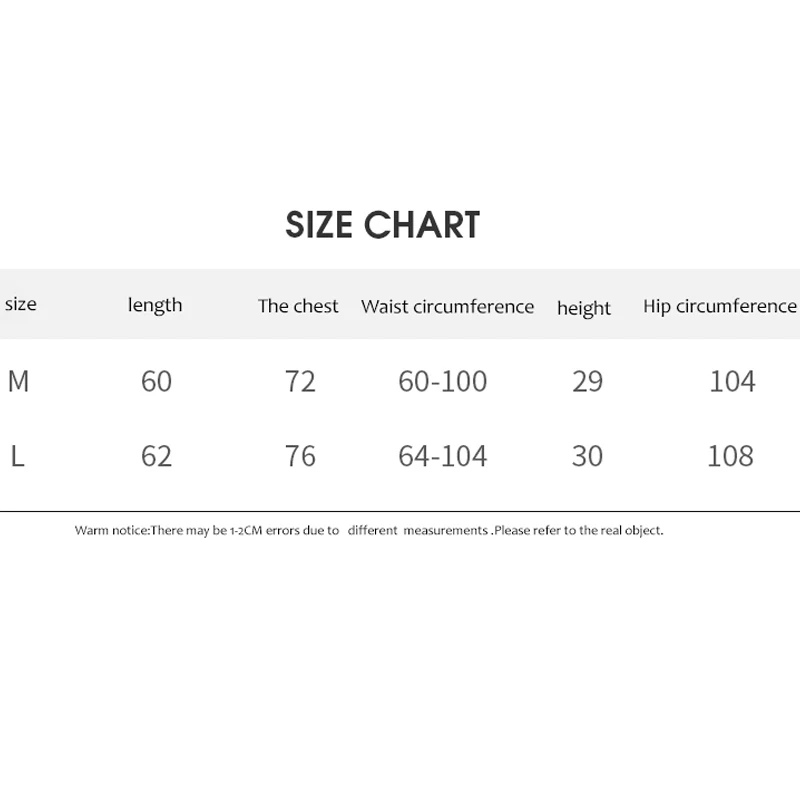Screen dimensions: 800x800
Task: Click height value 29
Action: tap(587, 381)
